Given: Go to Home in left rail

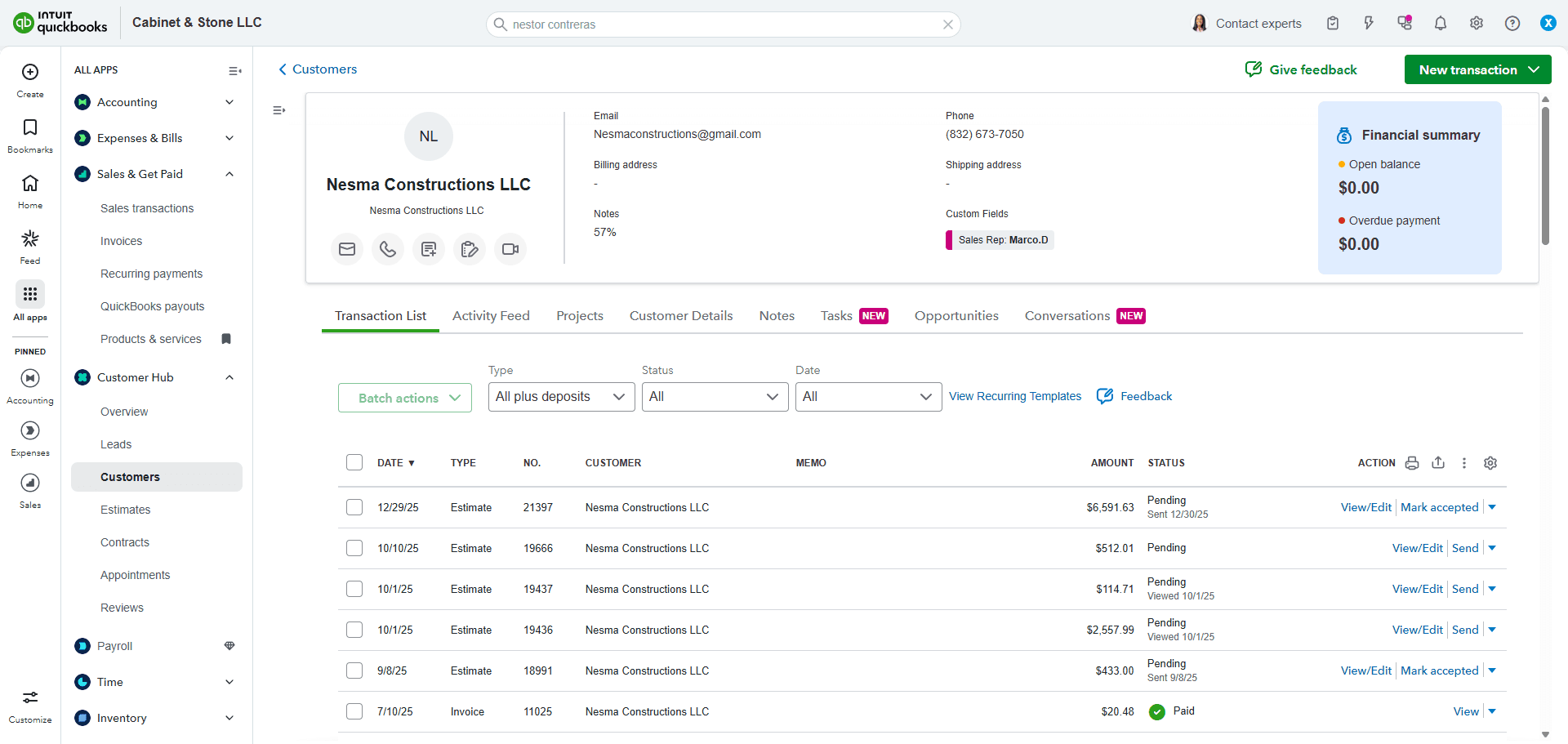Looking at the screenshot, I should [30, 183].
